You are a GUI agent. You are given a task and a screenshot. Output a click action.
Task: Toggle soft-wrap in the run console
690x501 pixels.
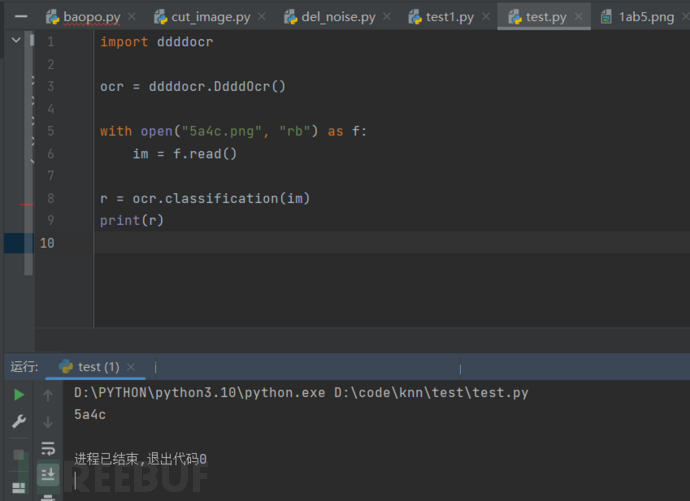(x=47, y=448)
